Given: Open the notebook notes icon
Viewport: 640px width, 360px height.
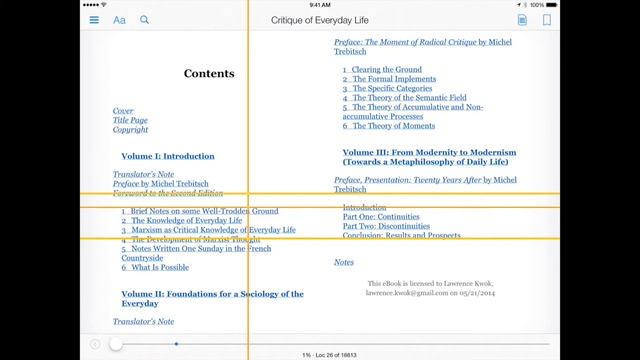Looking at the screenshot, I should click(522, 20).
